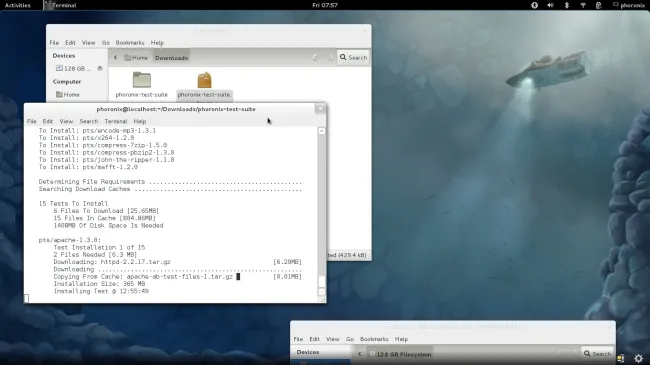Close the terminal window
Image resolution: width=650 pixels, height=365 pixels.
pos(320,109)
